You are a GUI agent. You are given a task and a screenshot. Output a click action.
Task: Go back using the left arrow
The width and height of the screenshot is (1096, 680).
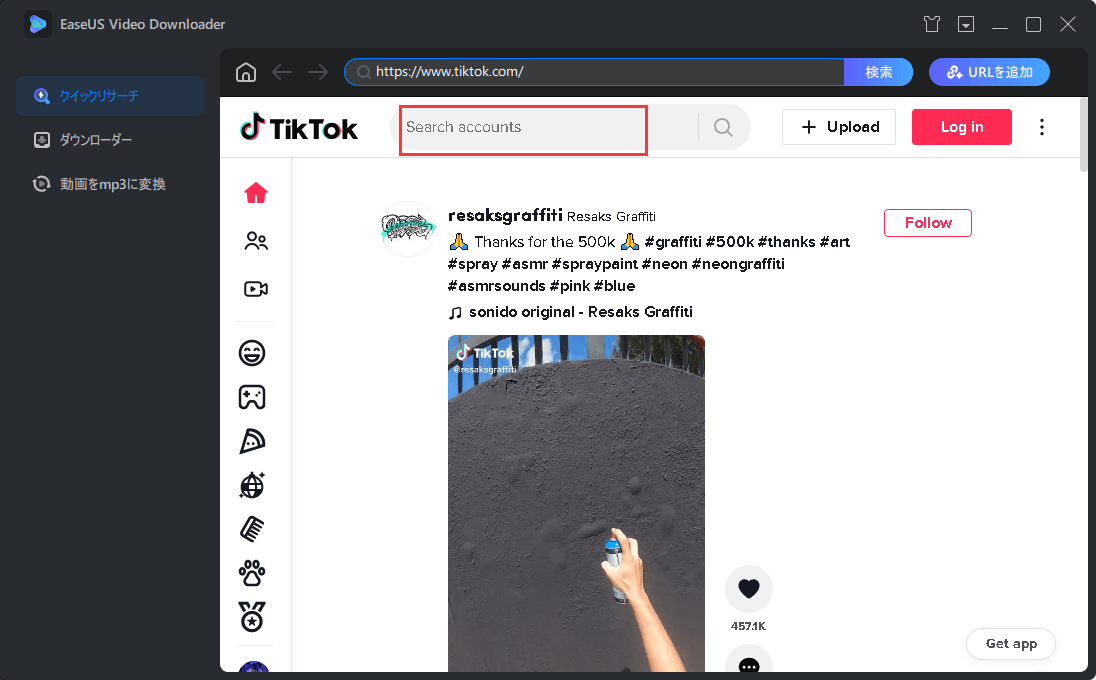click(x=282, y=72)
